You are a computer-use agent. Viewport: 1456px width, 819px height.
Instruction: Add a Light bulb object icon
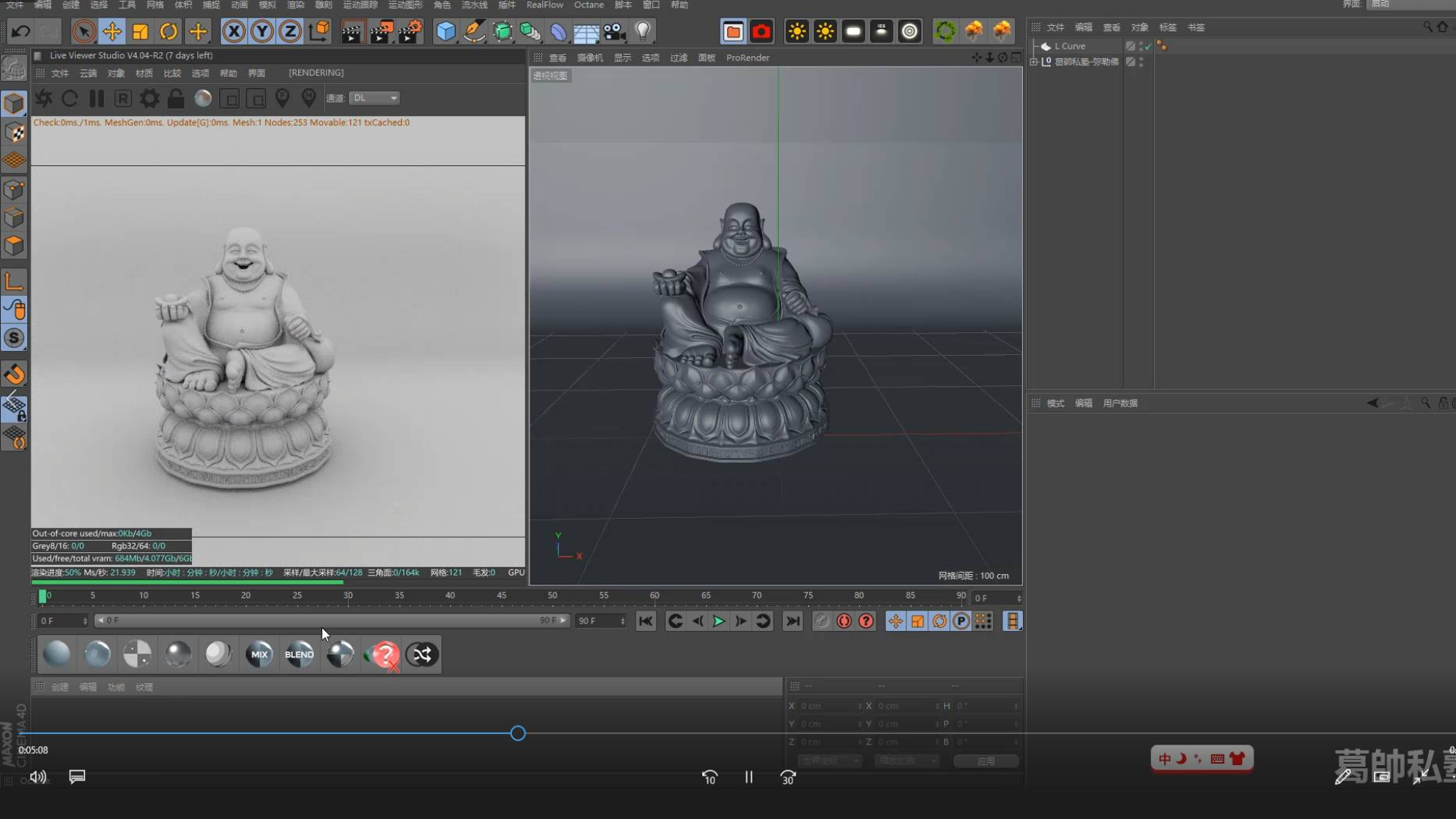(642, 31)
